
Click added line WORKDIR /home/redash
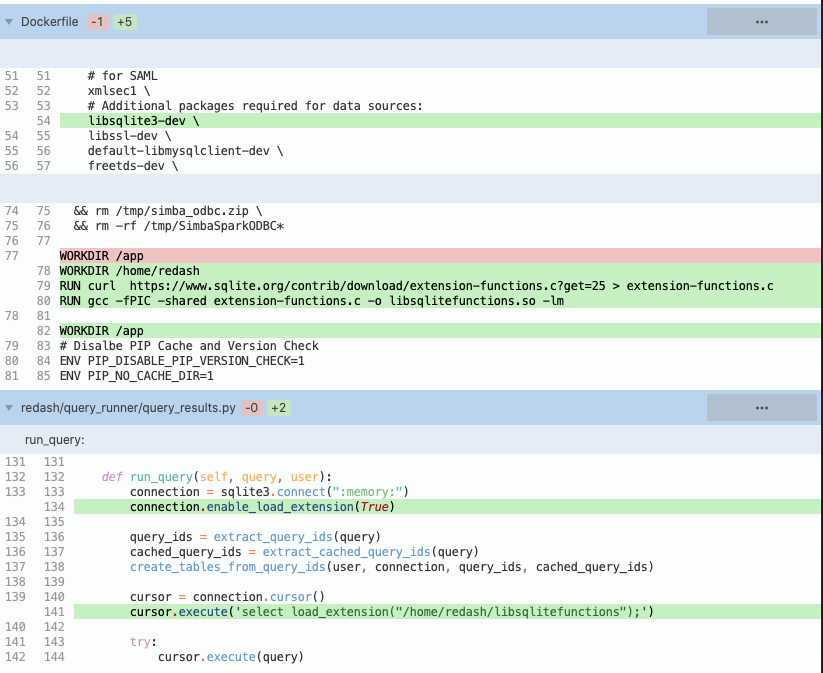point(440,271)
